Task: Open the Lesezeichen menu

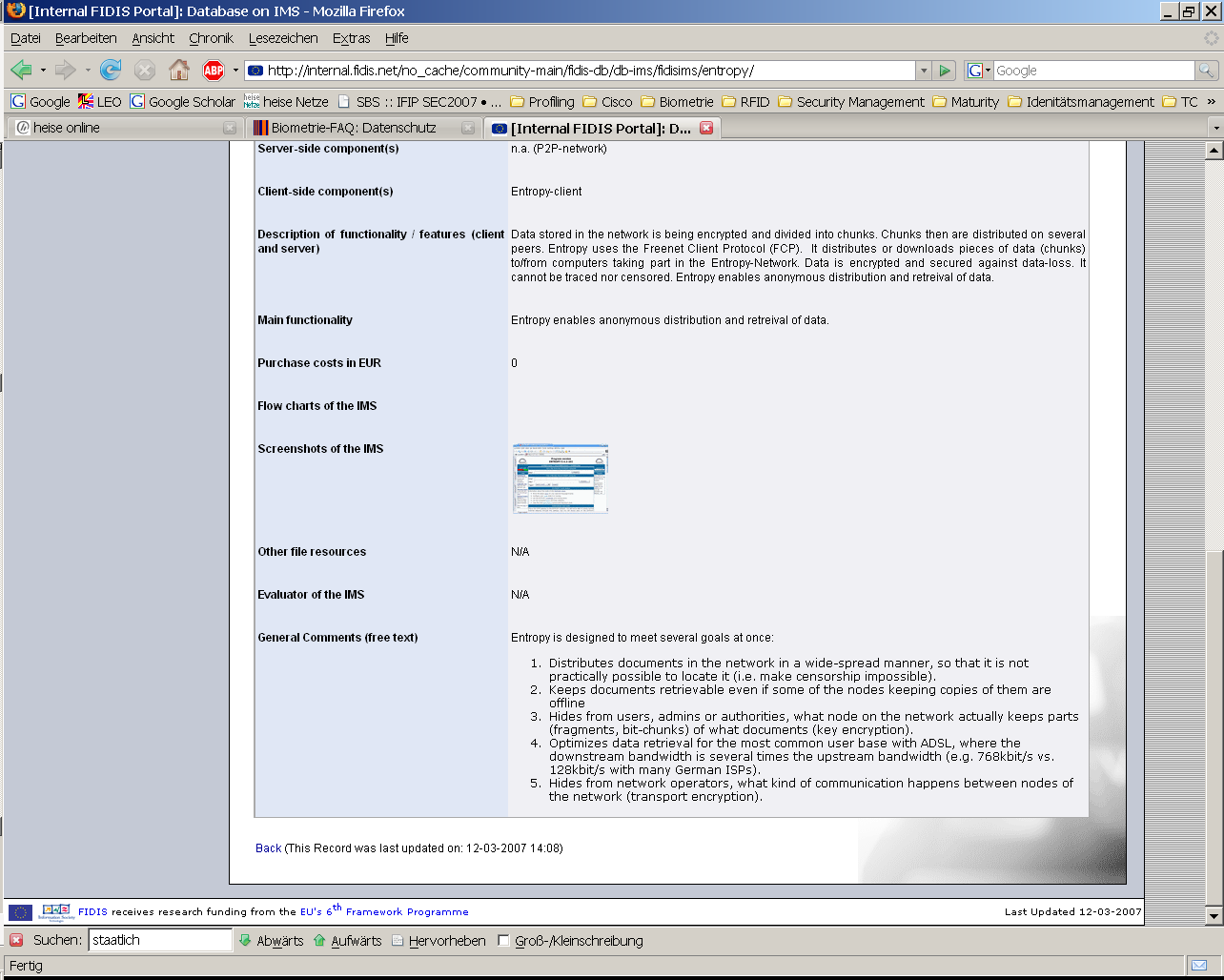Action: 283,38
